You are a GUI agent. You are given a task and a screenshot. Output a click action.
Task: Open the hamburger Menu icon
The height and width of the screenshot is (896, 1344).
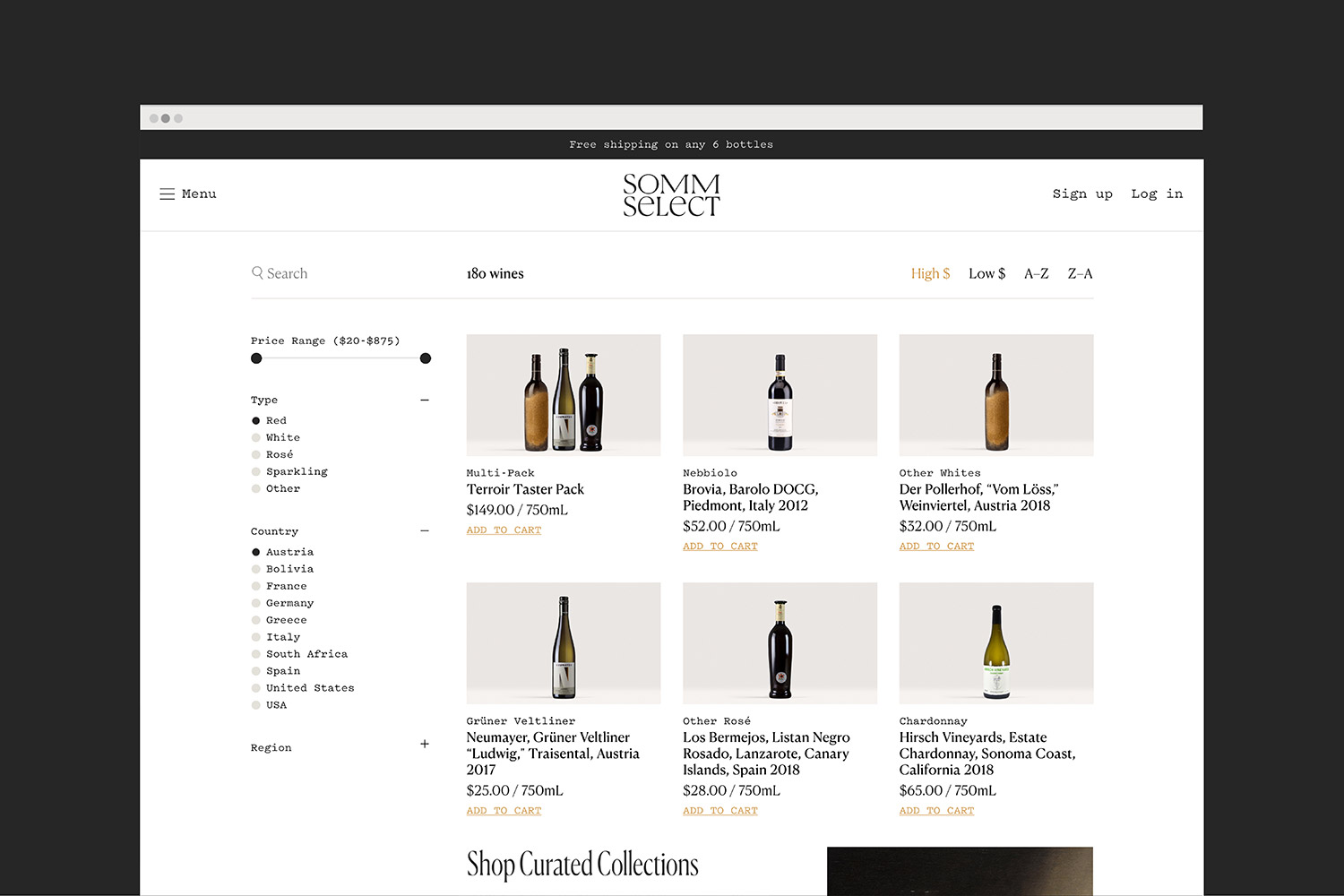168,194
